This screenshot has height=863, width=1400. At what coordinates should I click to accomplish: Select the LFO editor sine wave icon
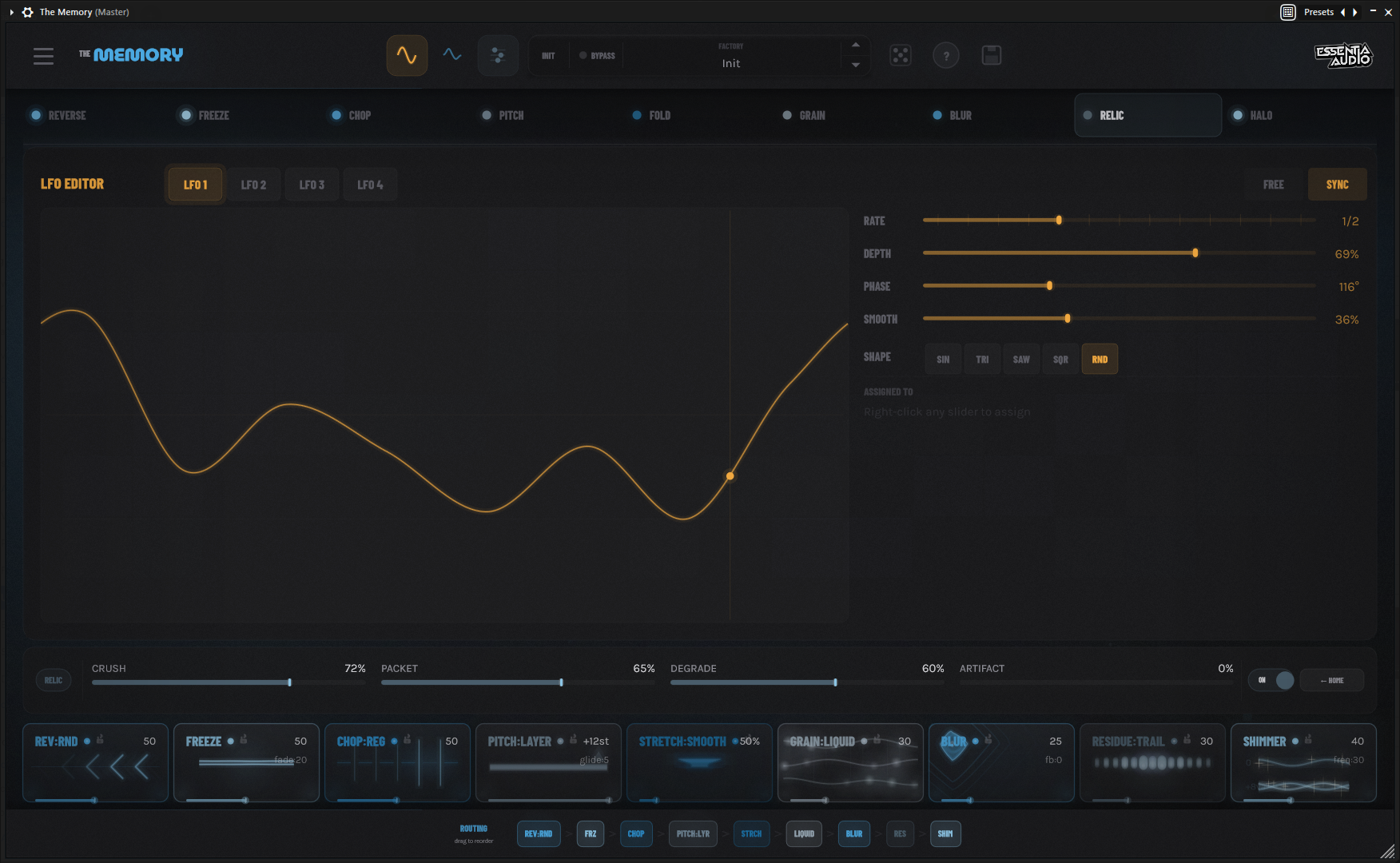coord(407,55)
